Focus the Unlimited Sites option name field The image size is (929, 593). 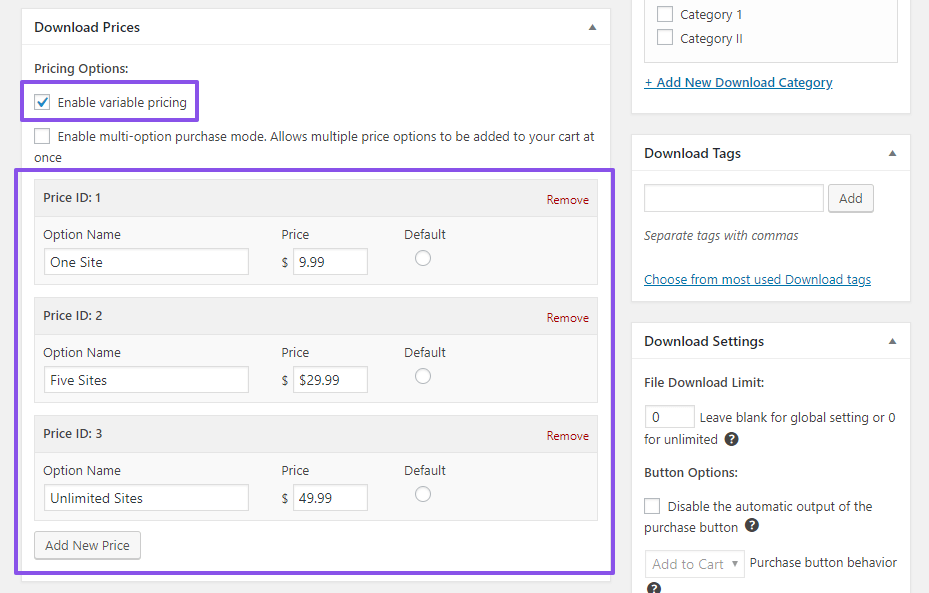tap(146, 498)
